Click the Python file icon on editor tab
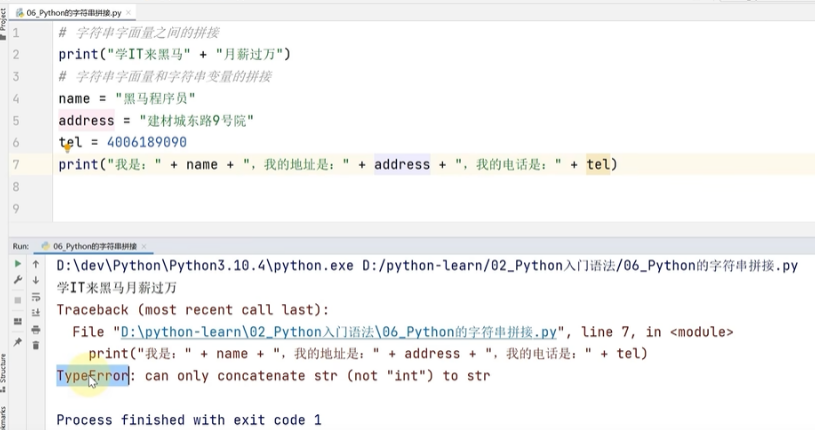This screenshot has width=815, height=430. point(20,12)
